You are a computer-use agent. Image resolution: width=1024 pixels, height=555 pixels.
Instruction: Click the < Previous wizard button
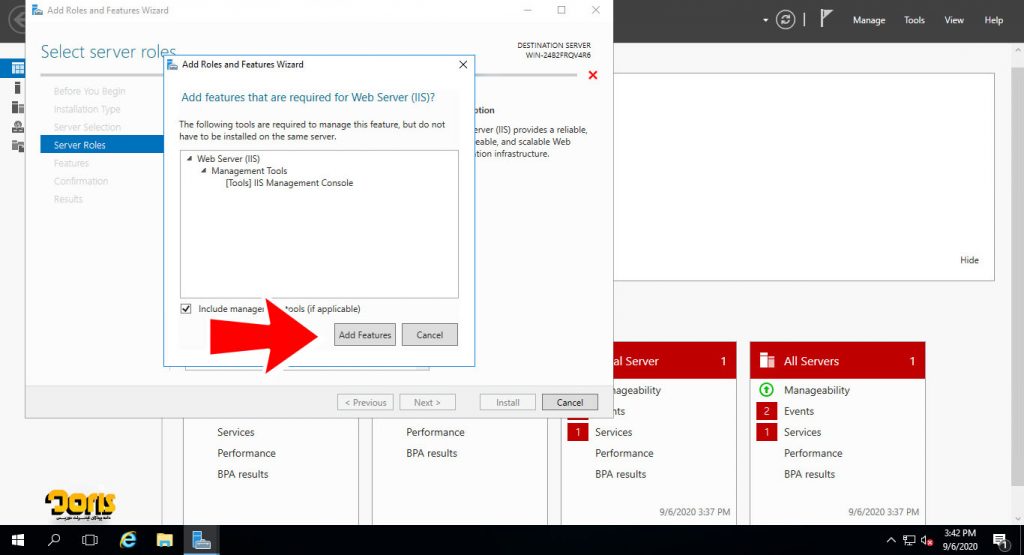click(x=365, y=402)
